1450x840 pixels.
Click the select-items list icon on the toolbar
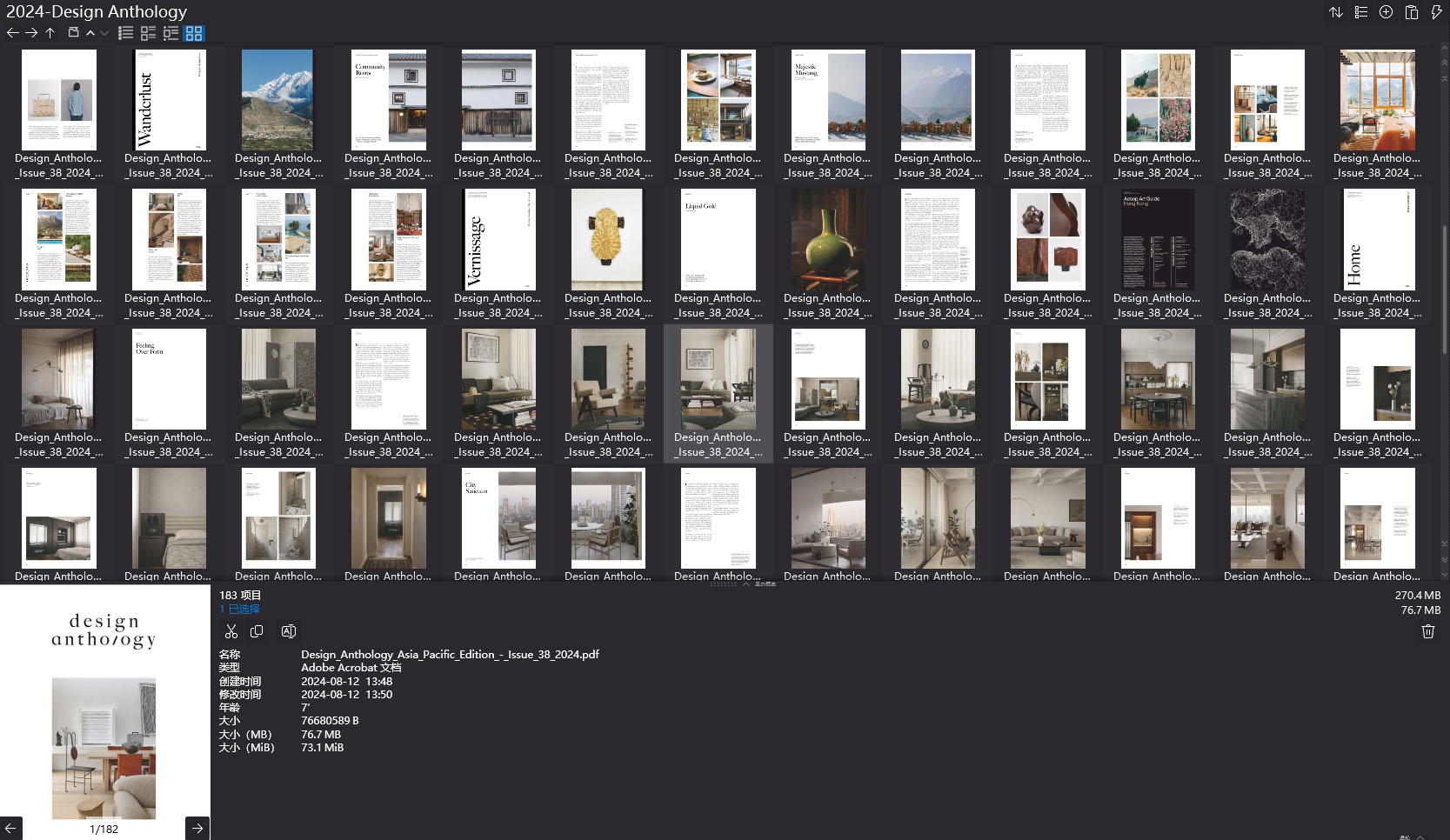point(1360,12)
